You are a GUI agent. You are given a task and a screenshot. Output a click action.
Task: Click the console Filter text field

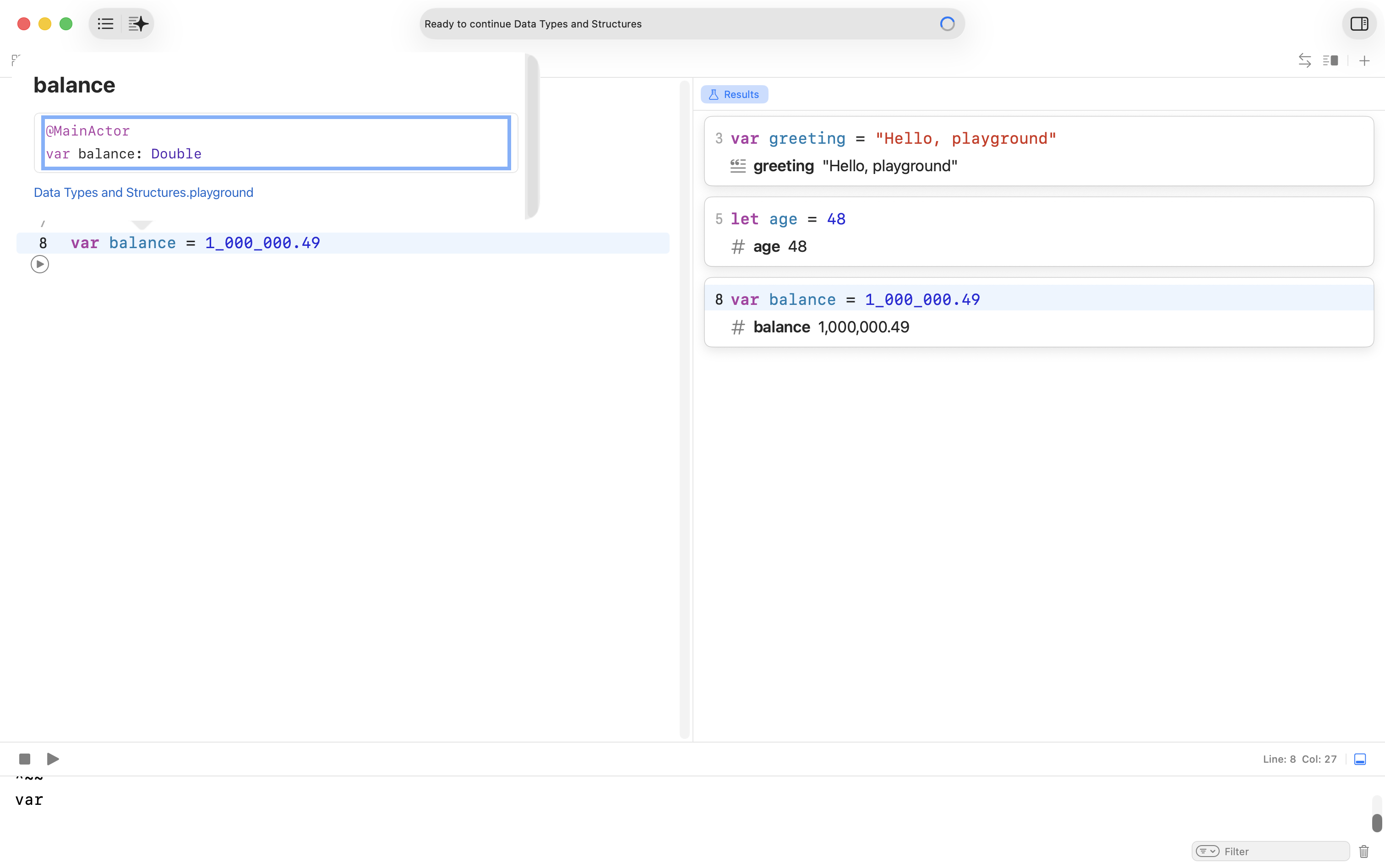click(1283, 851)
